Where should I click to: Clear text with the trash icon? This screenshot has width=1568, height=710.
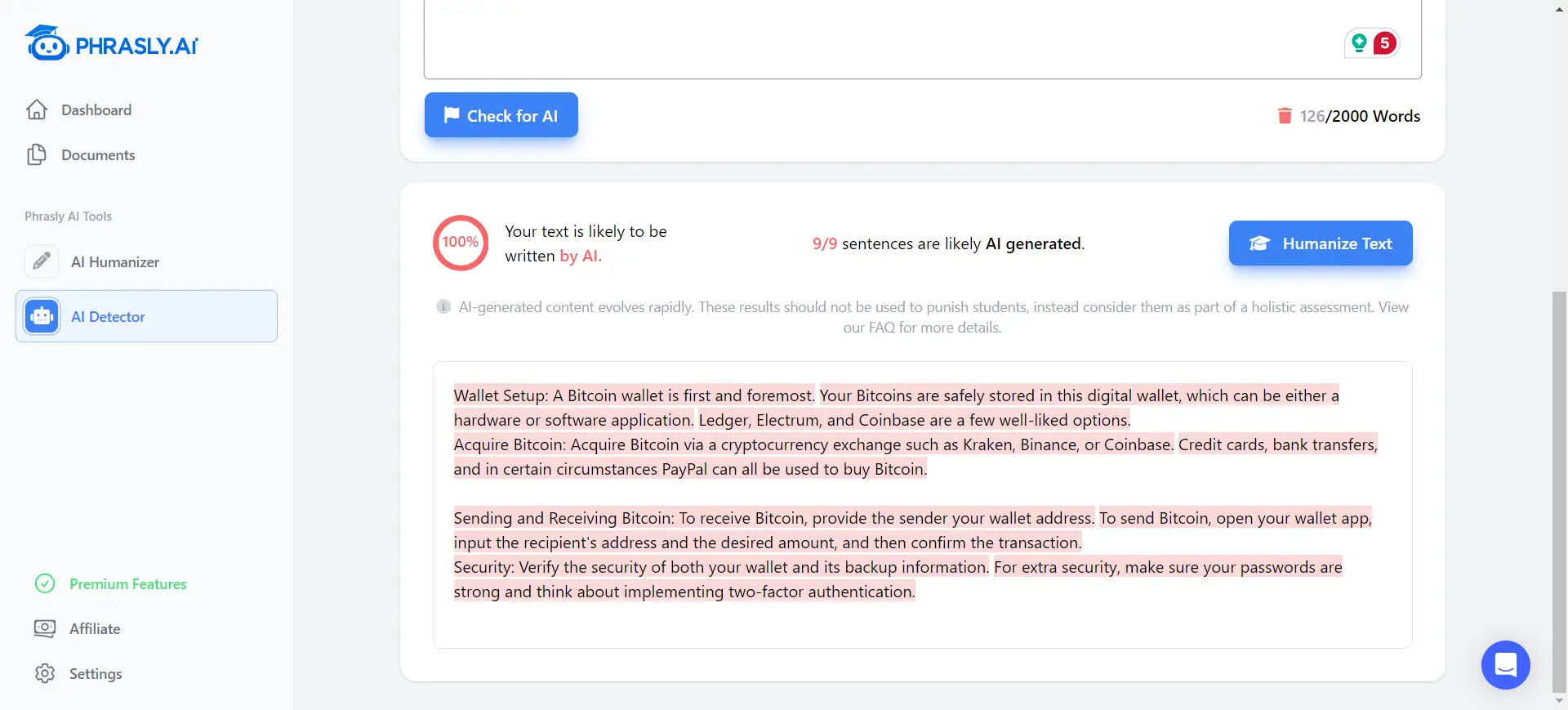(1285, 116)
